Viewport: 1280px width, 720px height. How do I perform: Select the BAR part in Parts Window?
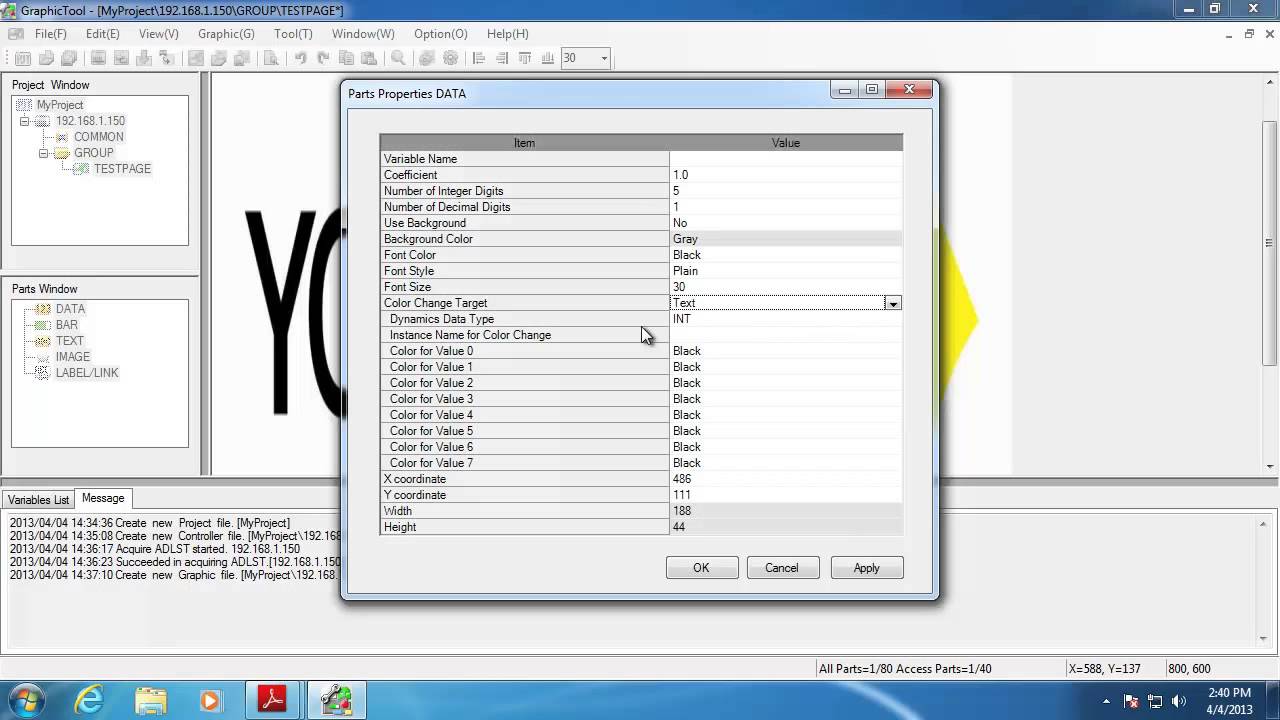click(x=66, y=325)
